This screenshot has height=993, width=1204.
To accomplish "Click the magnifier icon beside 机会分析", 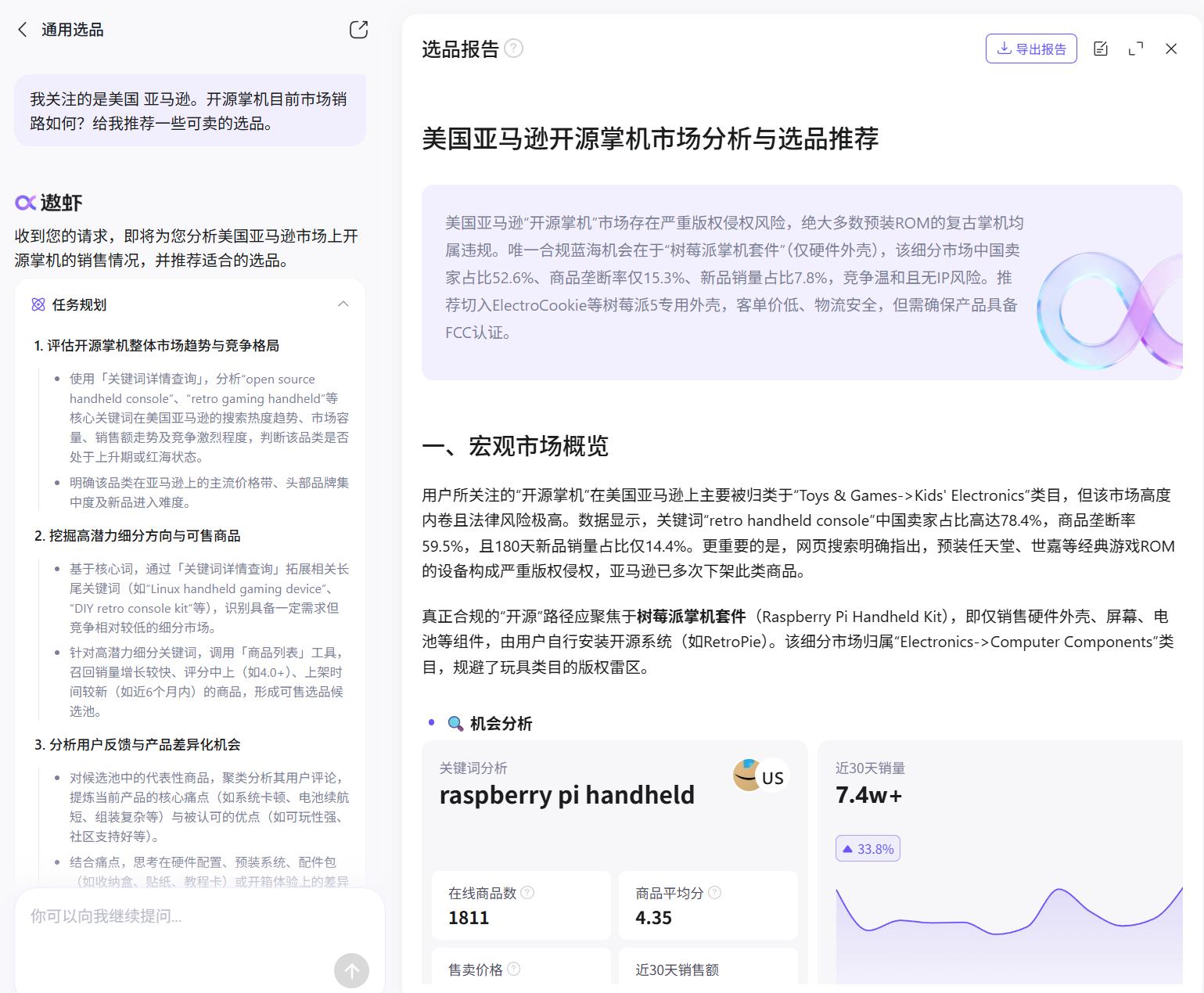I will point(454,724).
